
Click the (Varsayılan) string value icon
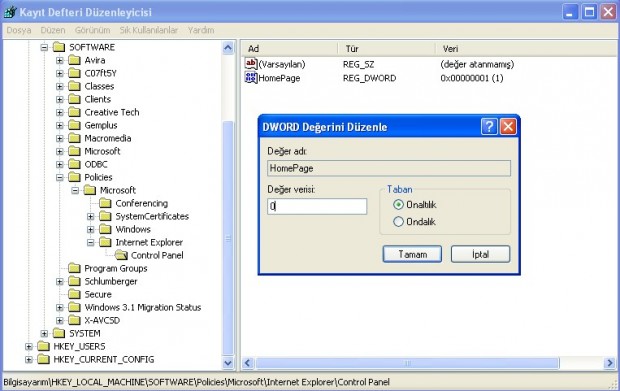point(251,64)
